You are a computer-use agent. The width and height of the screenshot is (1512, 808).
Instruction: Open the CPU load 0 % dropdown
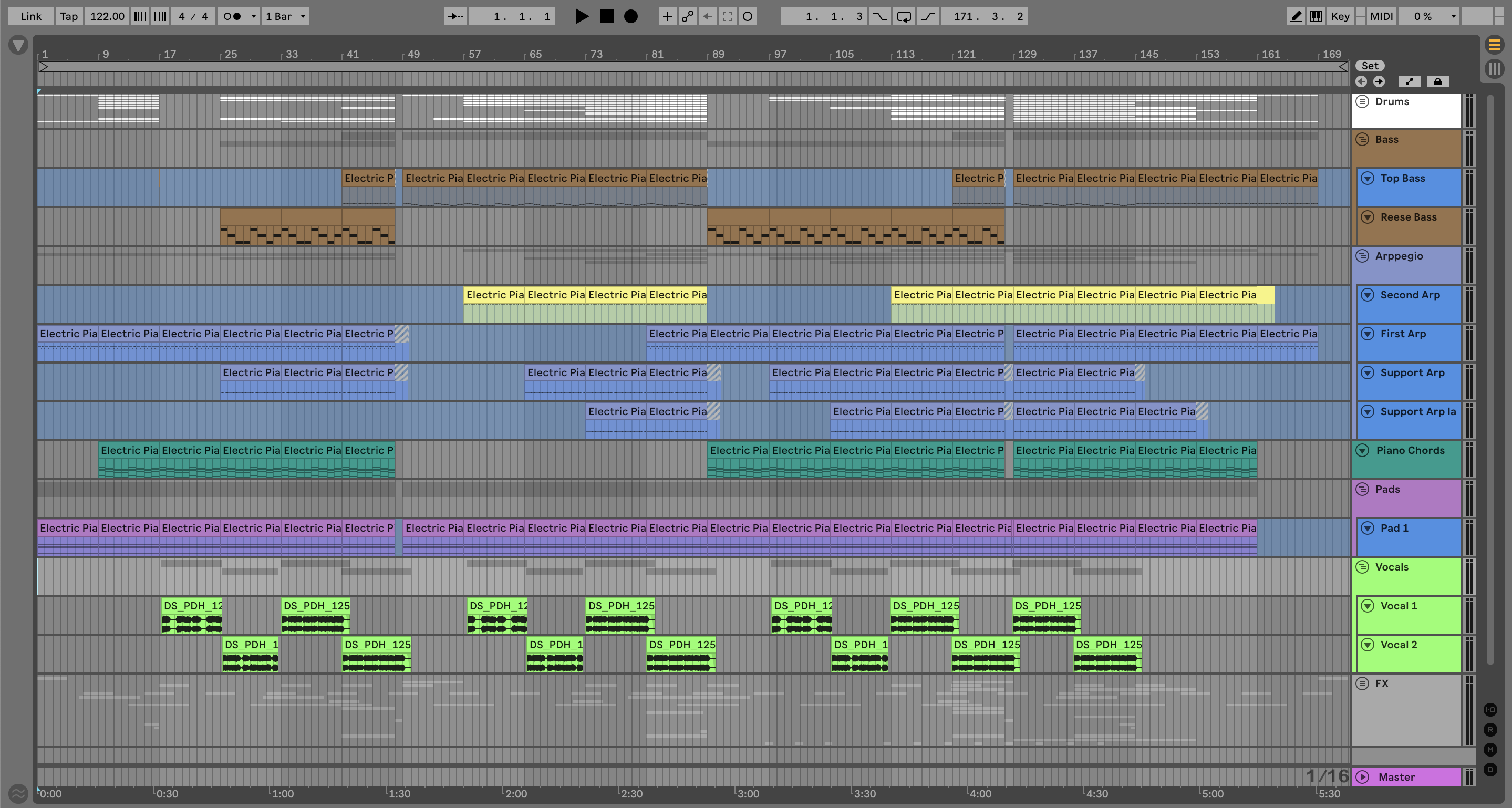coord(1428,16)
